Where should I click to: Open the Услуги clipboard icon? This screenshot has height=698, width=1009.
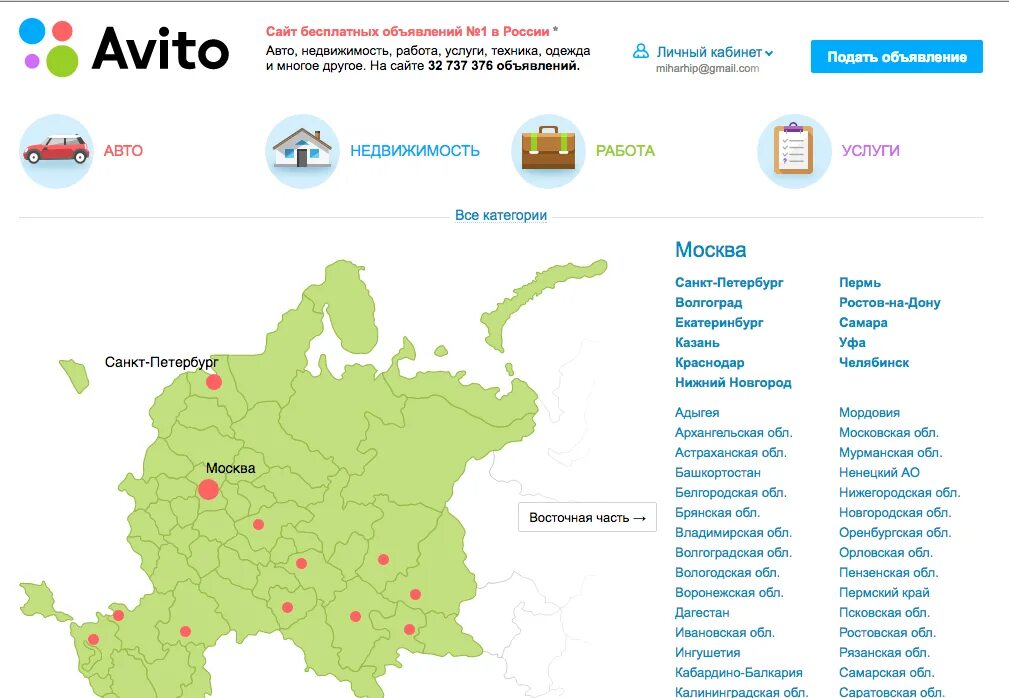tap(794, 151)
